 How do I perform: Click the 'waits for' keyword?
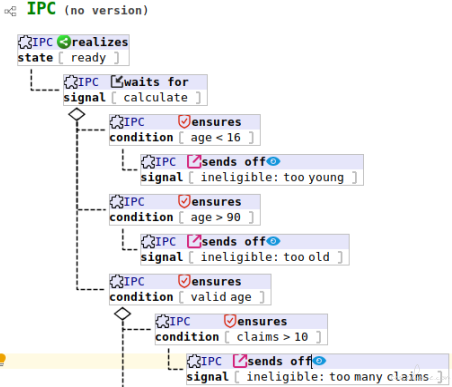click(156, 82)
